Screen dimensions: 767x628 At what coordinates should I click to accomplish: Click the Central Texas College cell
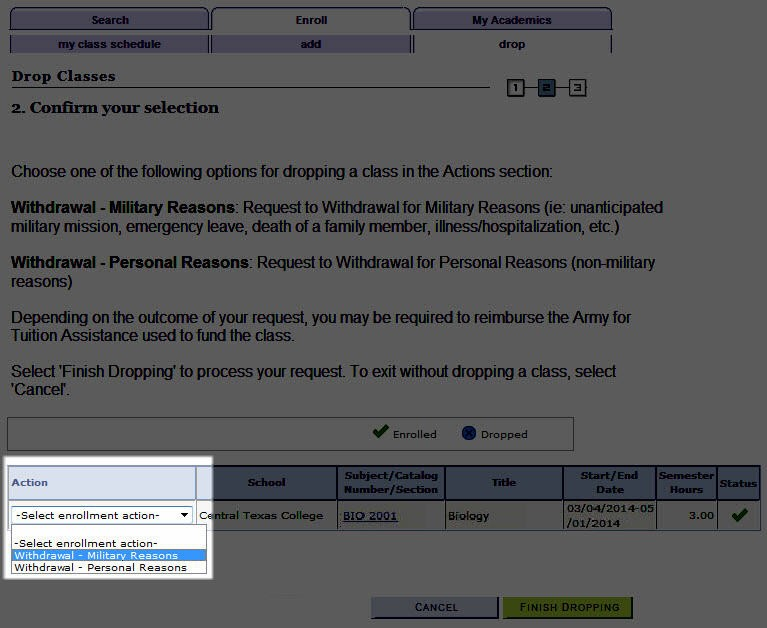point(267,516)
